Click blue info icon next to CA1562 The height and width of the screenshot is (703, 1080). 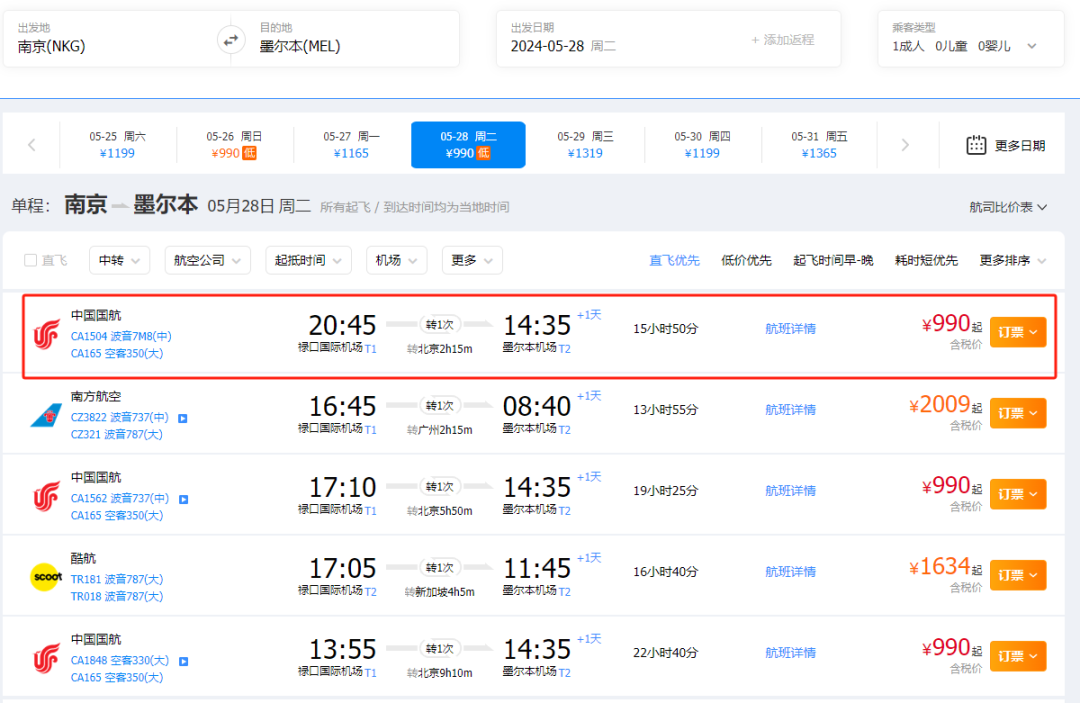click(184, 499)
